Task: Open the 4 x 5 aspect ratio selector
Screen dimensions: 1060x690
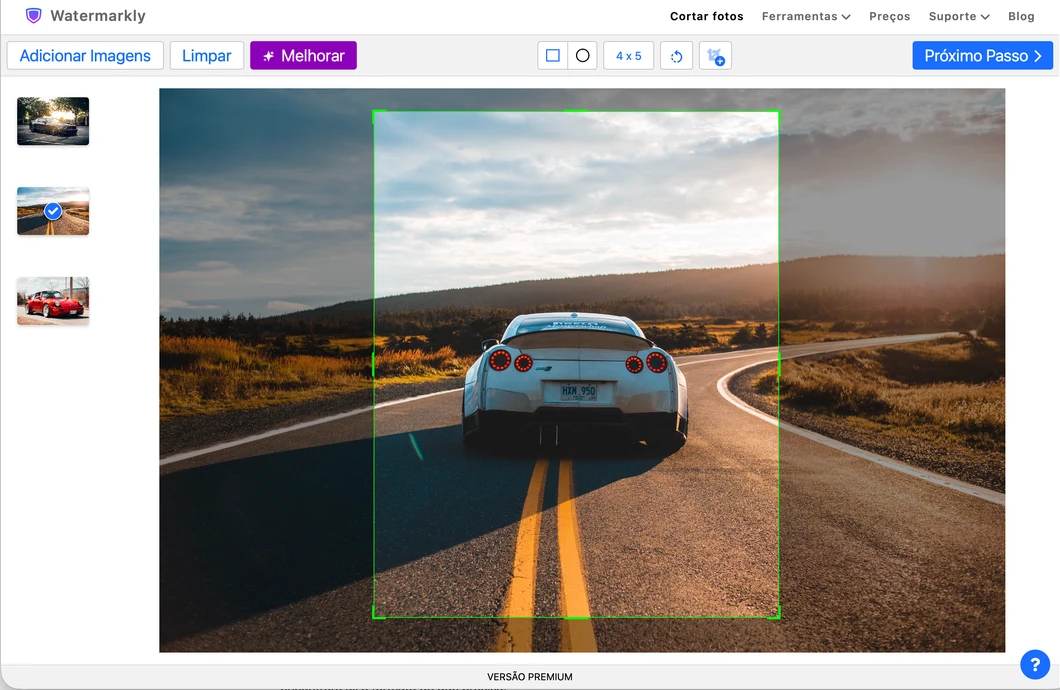Action: (628, 55)
